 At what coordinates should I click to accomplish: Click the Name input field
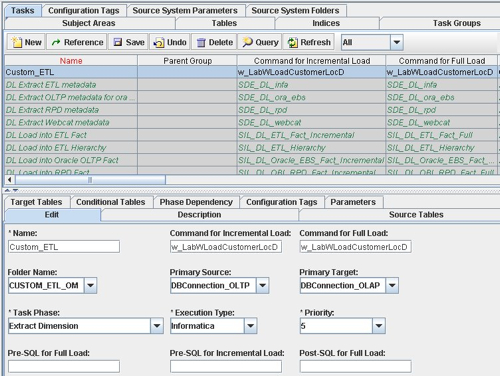tap(64, 247)
